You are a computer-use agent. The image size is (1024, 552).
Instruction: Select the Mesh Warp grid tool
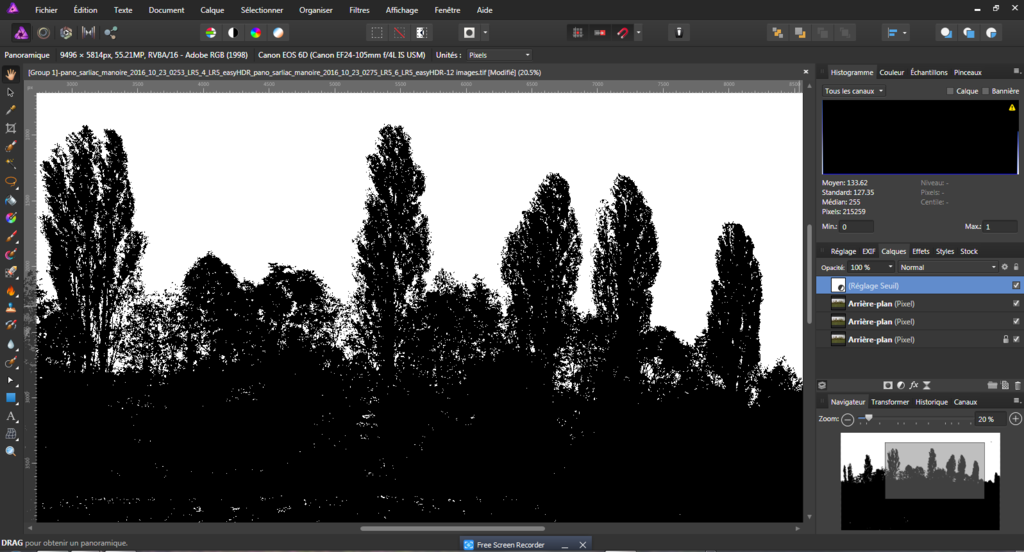(10, 434)
